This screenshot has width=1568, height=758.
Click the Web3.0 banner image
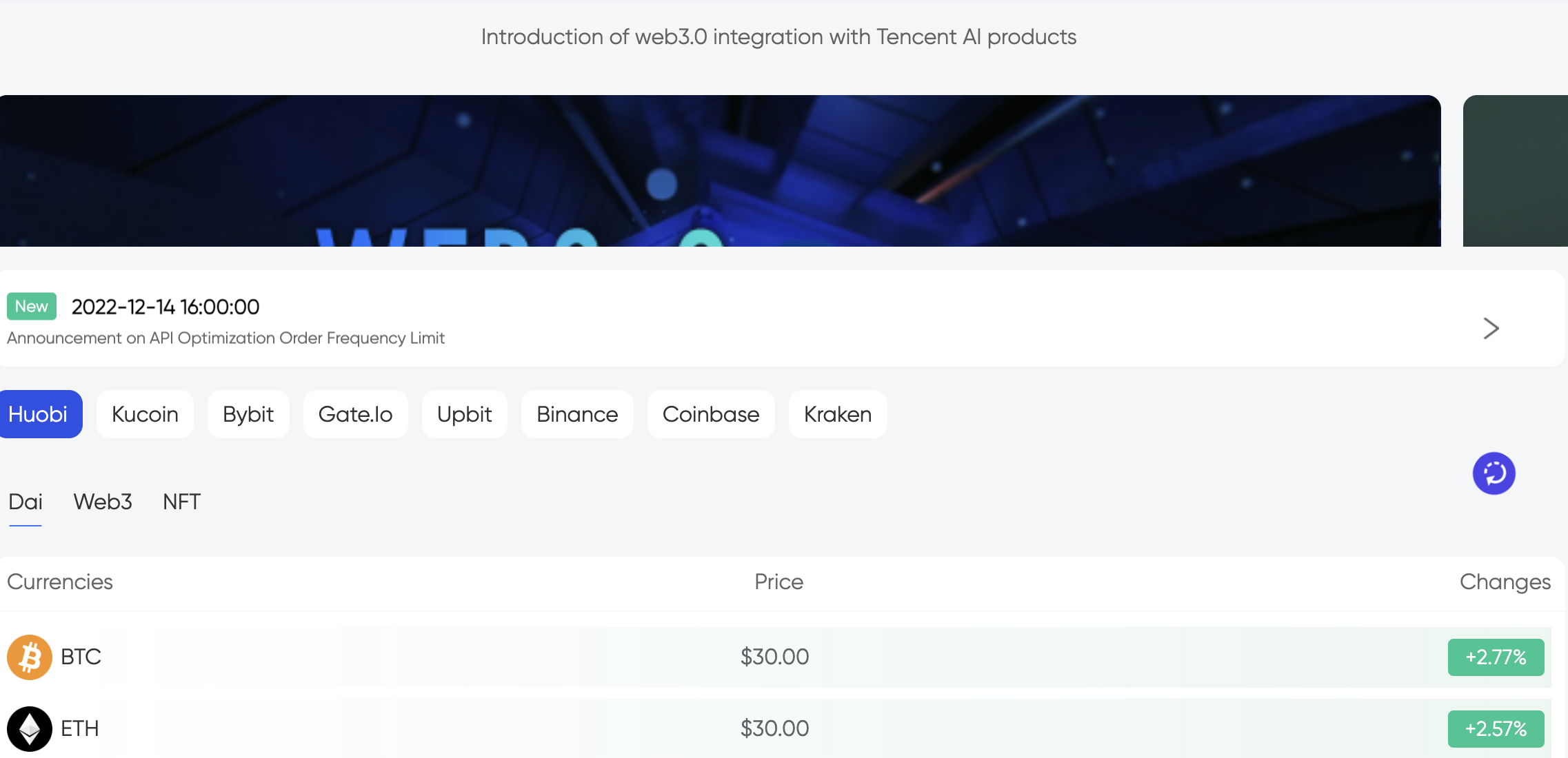click(x=721, y=171)
